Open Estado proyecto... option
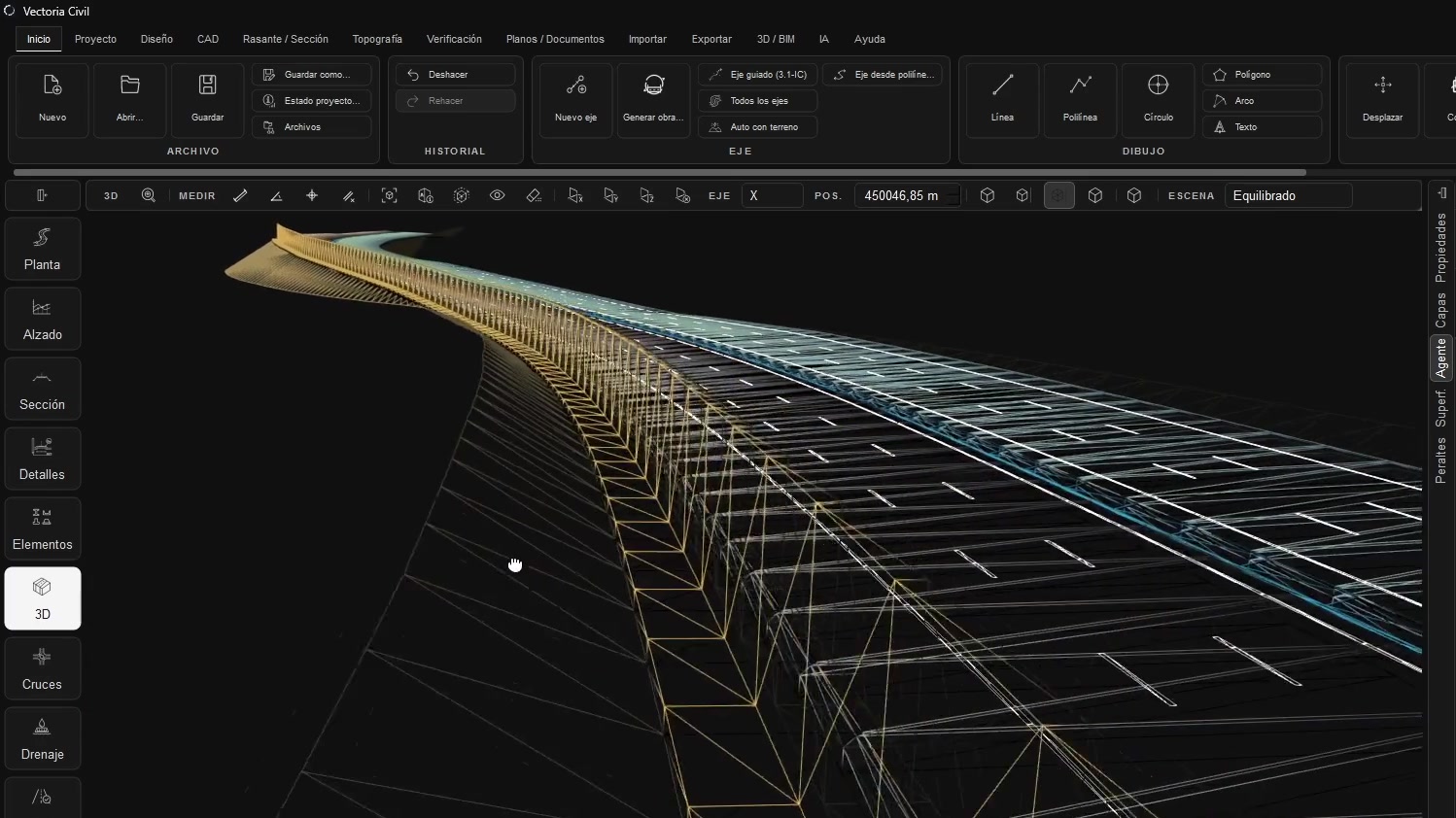Screen dimensions: 1456x818 point(312,101)
